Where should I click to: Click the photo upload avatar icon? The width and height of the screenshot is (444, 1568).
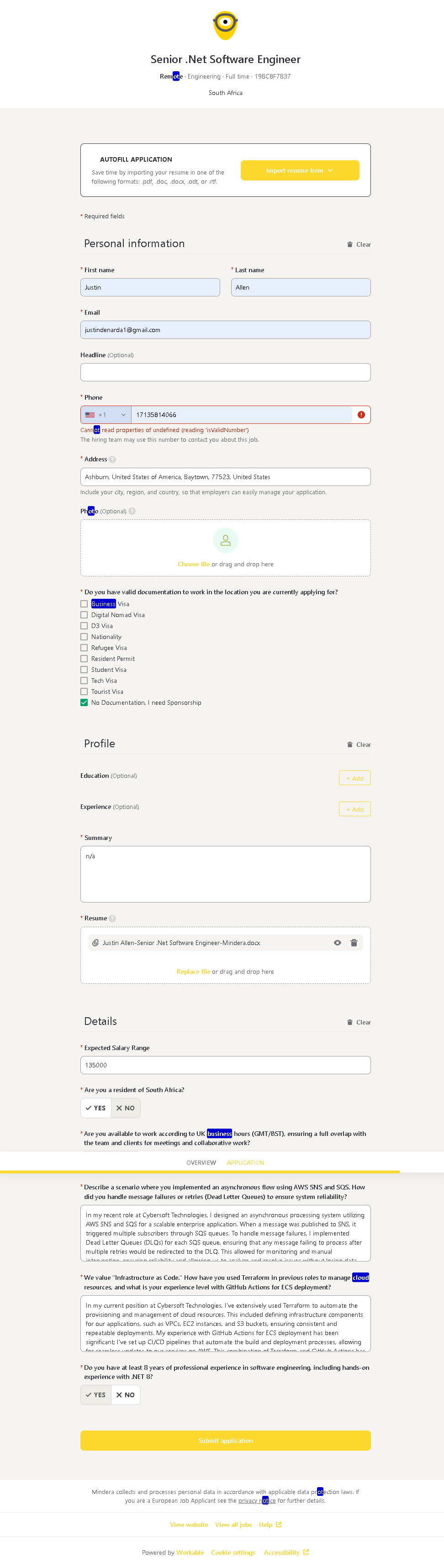pyautogui.click(x=225, y=540)
